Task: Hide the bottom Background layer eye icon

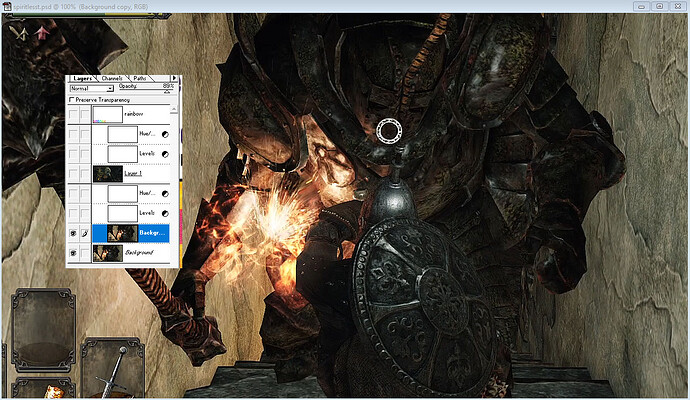Action: (x=73, y=253)
